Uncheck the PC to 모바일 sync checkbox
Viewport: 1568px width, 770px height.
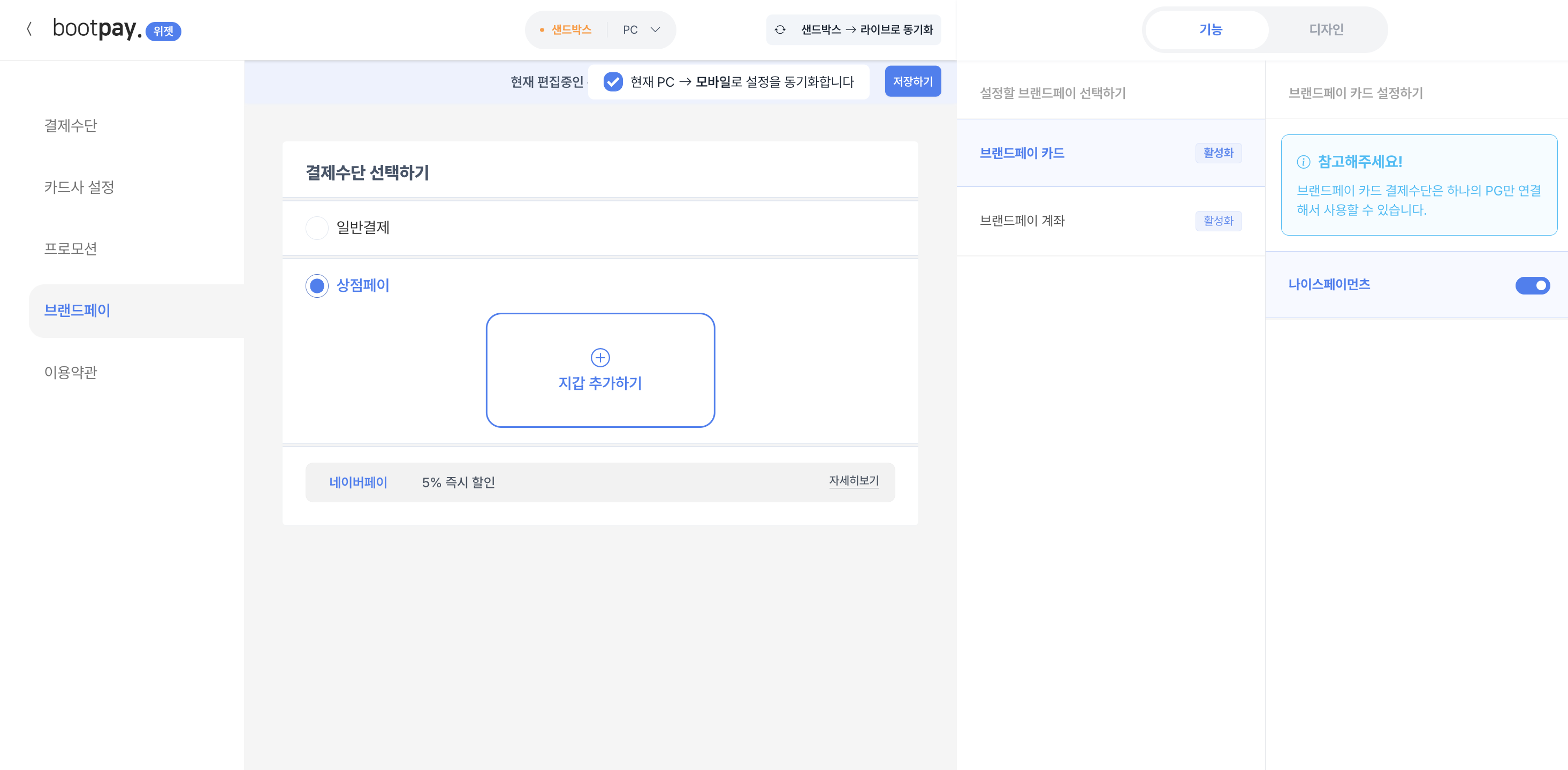pos(613,81)
